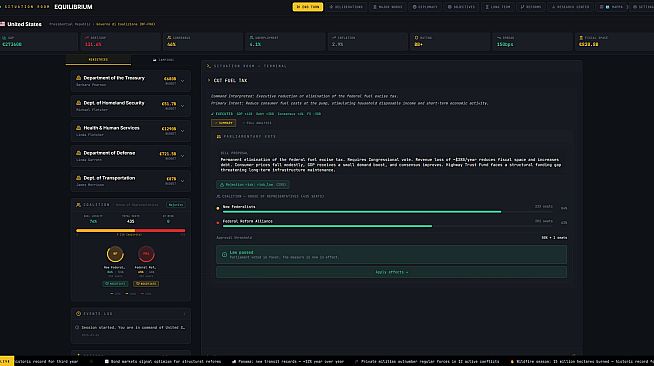Open the Long Term panel
Image resolution: width=654 pixels, height=366 pixels.
(498, 7)
